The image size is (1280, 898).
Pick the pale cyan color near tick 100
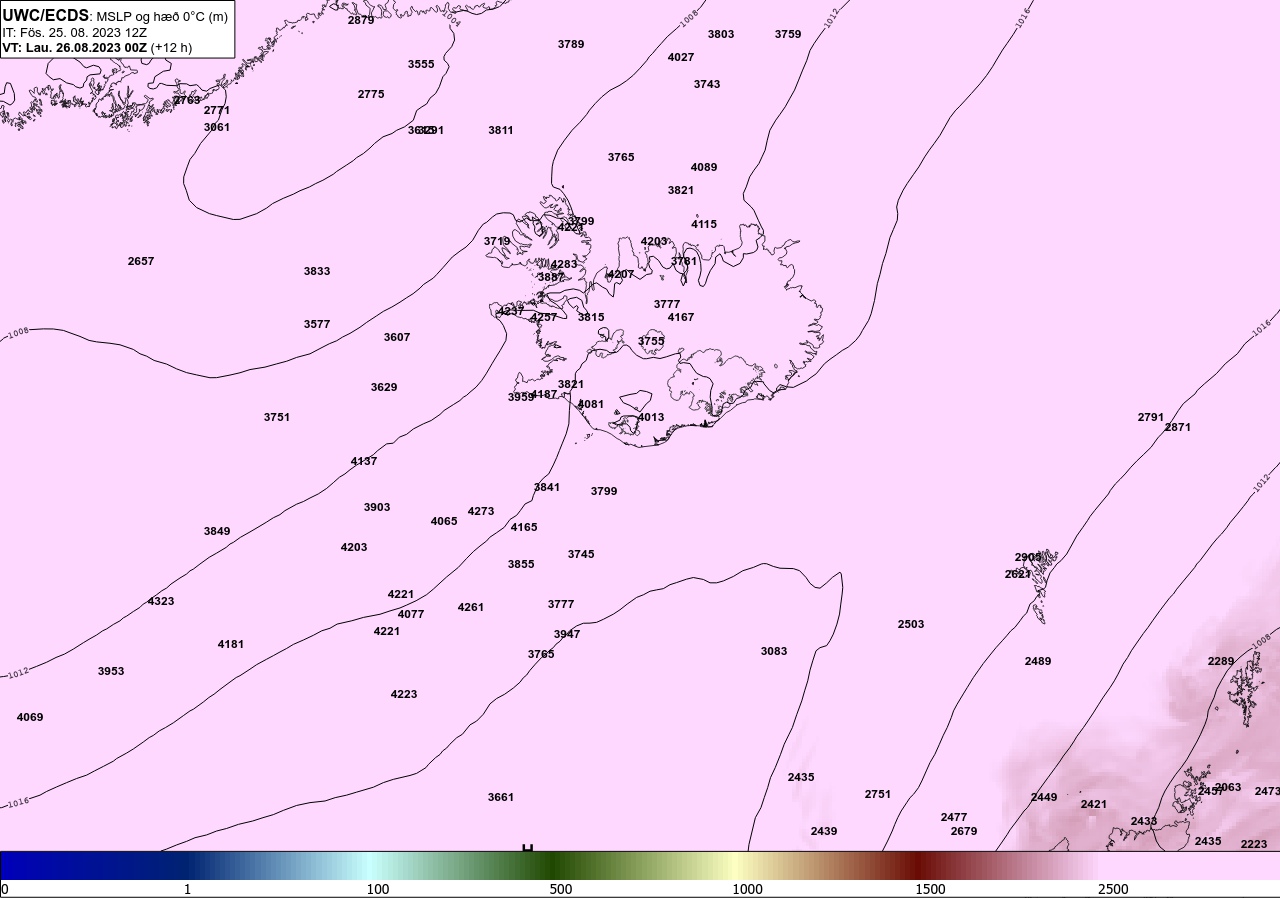point(371,864)
